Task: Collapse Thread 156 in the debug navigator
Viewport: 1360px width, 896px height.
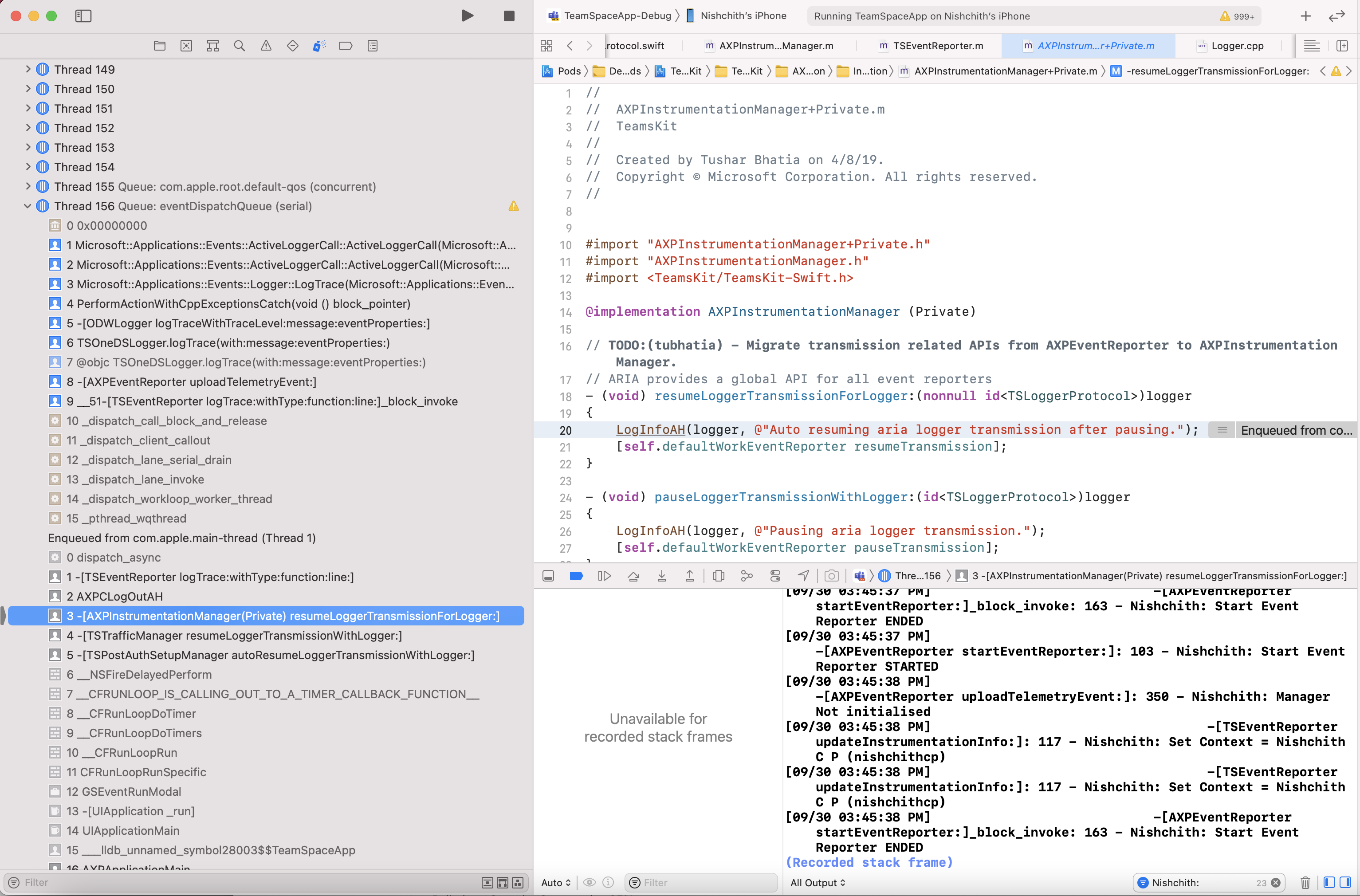Action: tap(27, 206)
